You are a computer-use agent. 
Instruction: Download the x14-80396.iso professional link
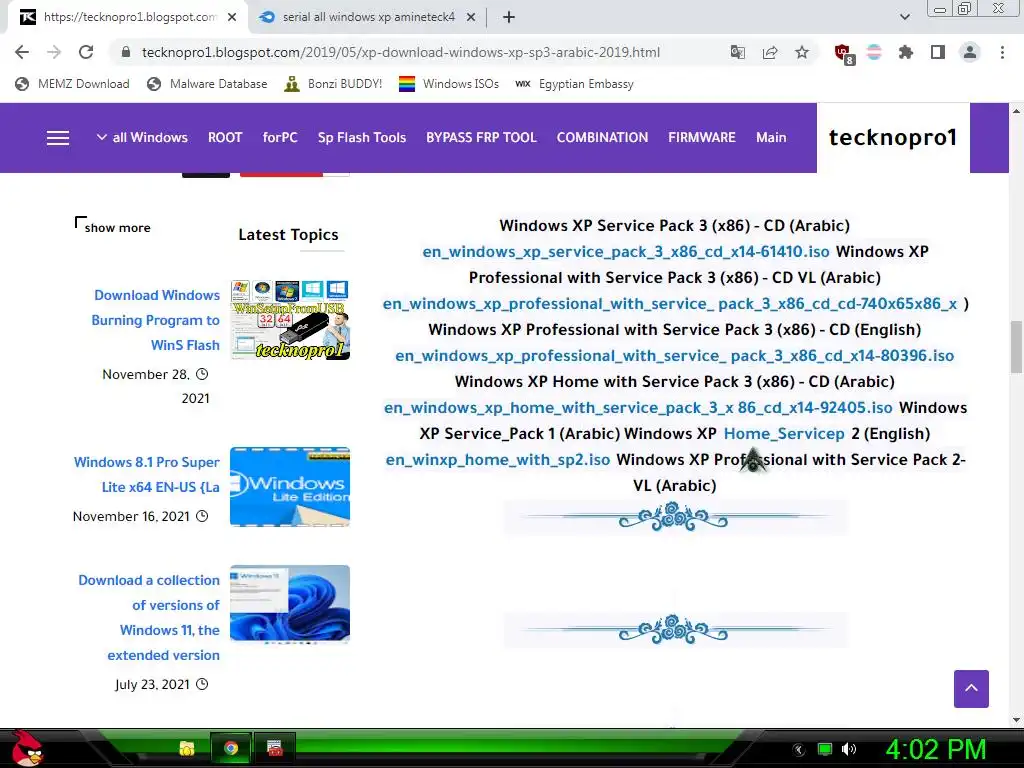coord(675,356)
